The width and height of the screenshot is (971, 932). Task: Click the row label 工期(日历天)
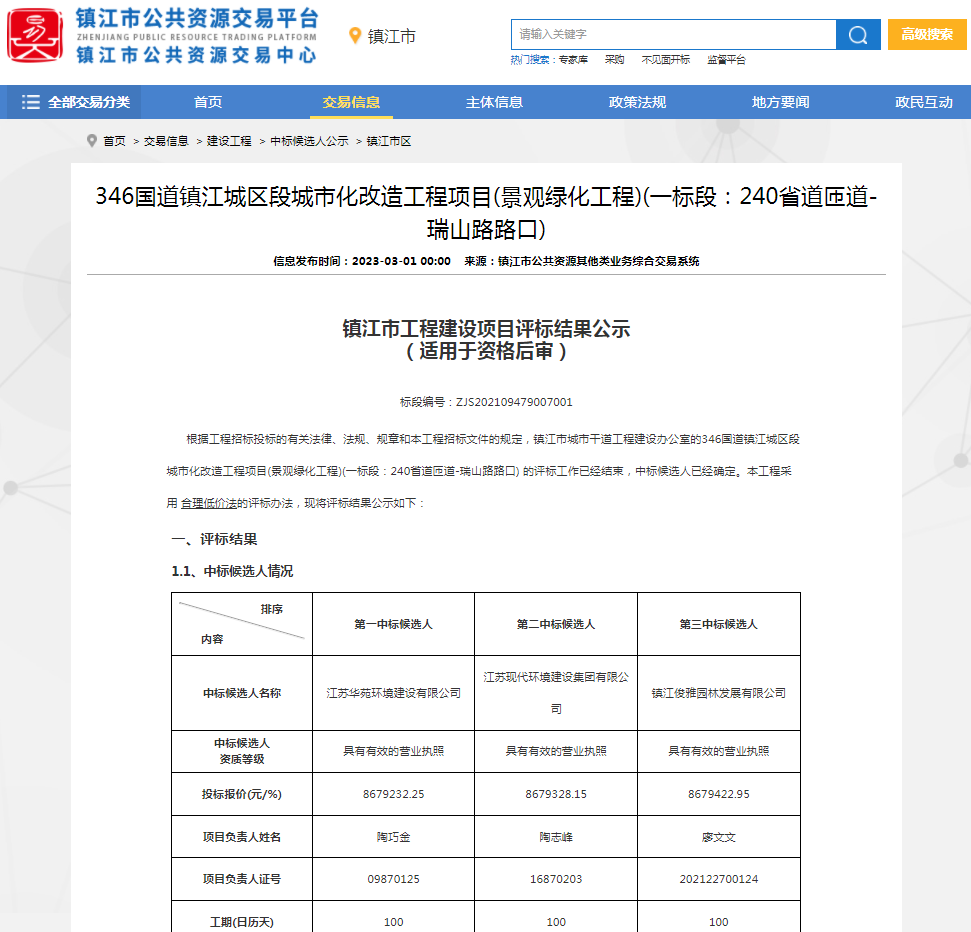(x=242, y=922)
